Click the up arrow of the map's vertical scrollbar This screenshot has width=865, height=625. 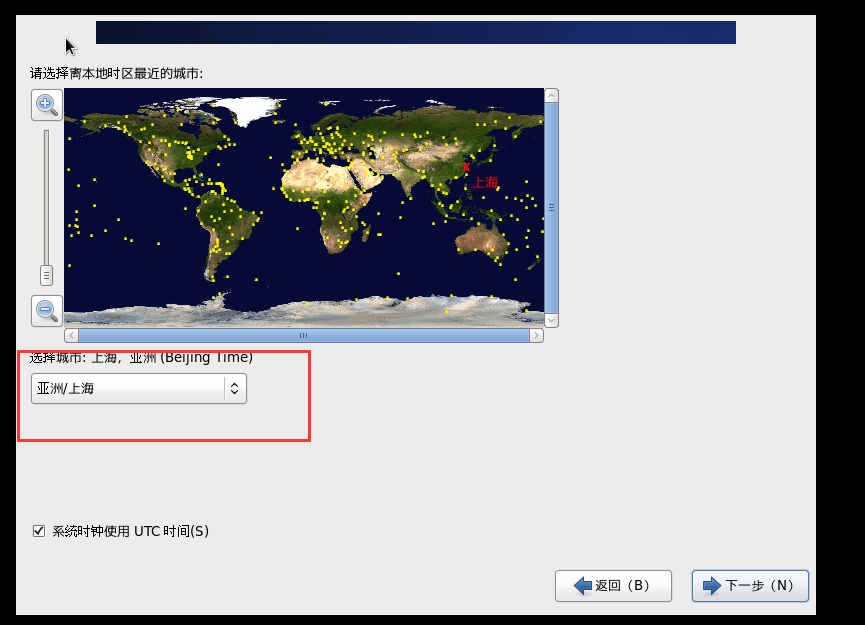[551, 93]
